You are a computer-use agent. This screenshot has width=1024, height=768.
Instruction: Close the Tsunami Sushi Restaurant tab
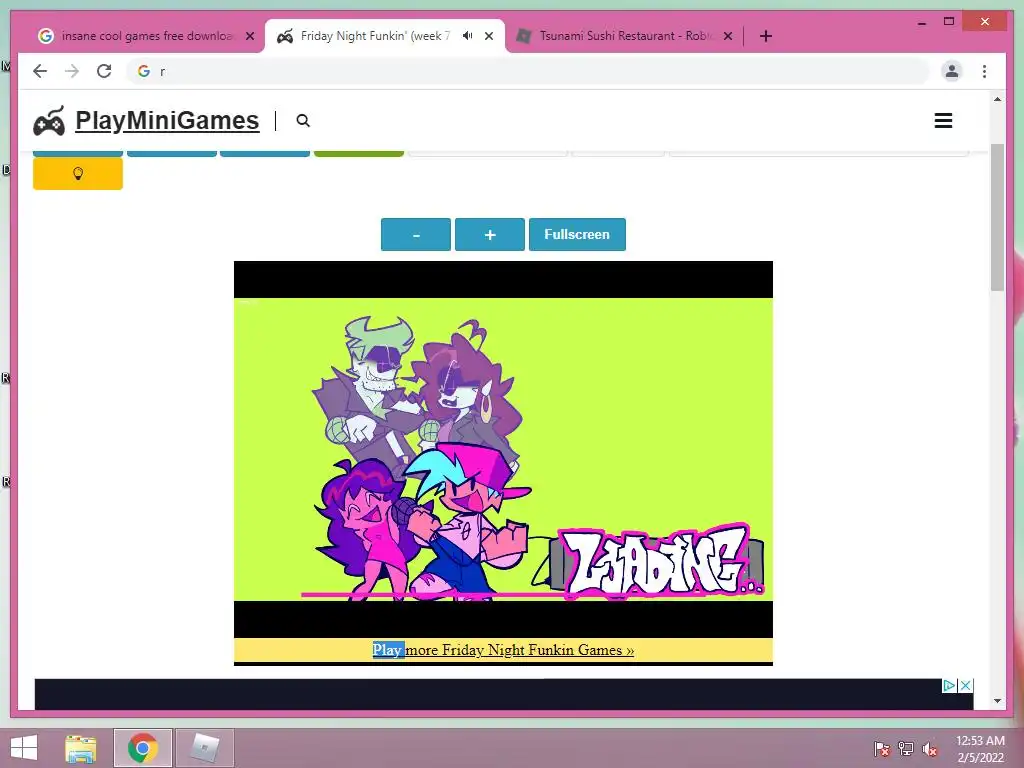click(728, 37)
